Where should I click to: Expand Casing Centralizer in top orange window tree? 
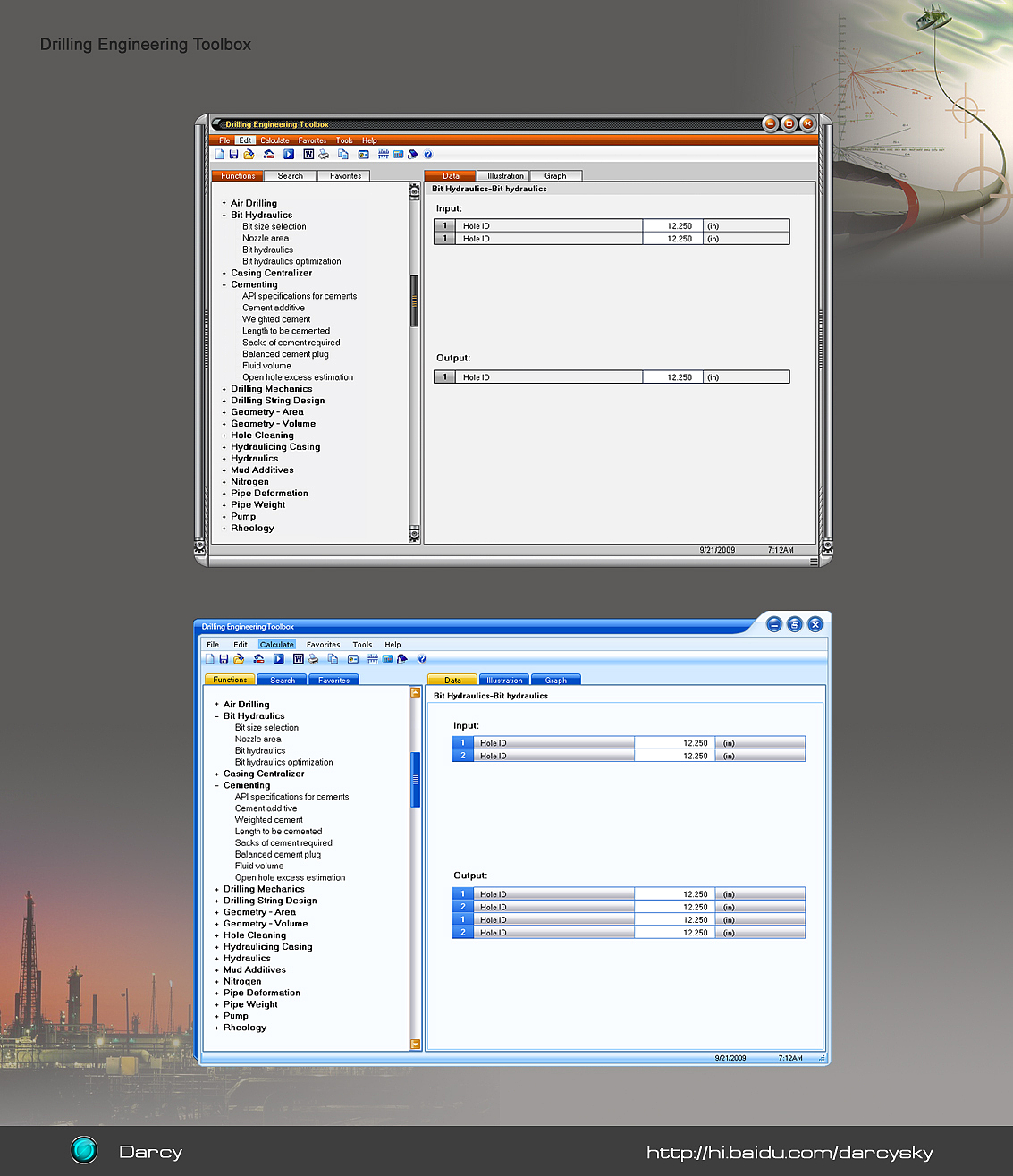pyautogui.click(x=224, y=273)
